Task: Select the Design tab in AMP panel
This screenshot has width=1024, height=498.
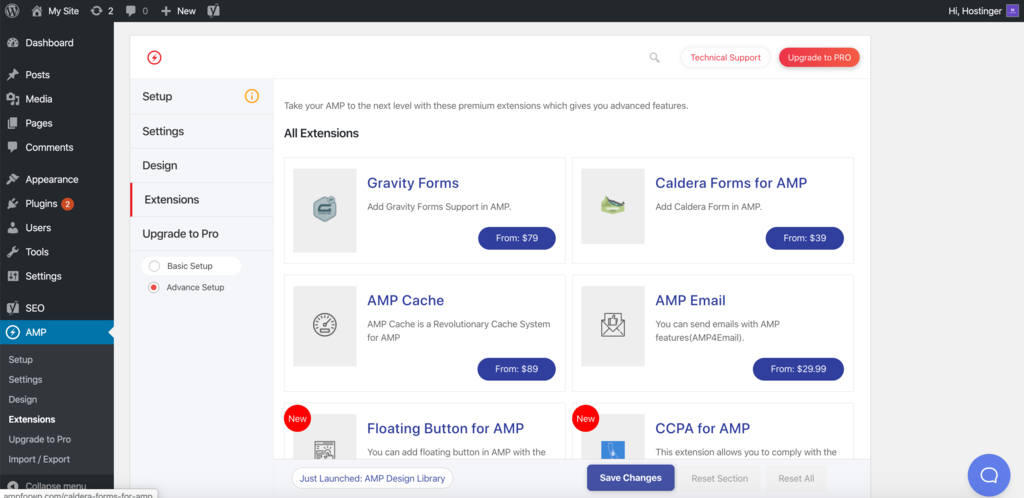Action: pos(202,166)
